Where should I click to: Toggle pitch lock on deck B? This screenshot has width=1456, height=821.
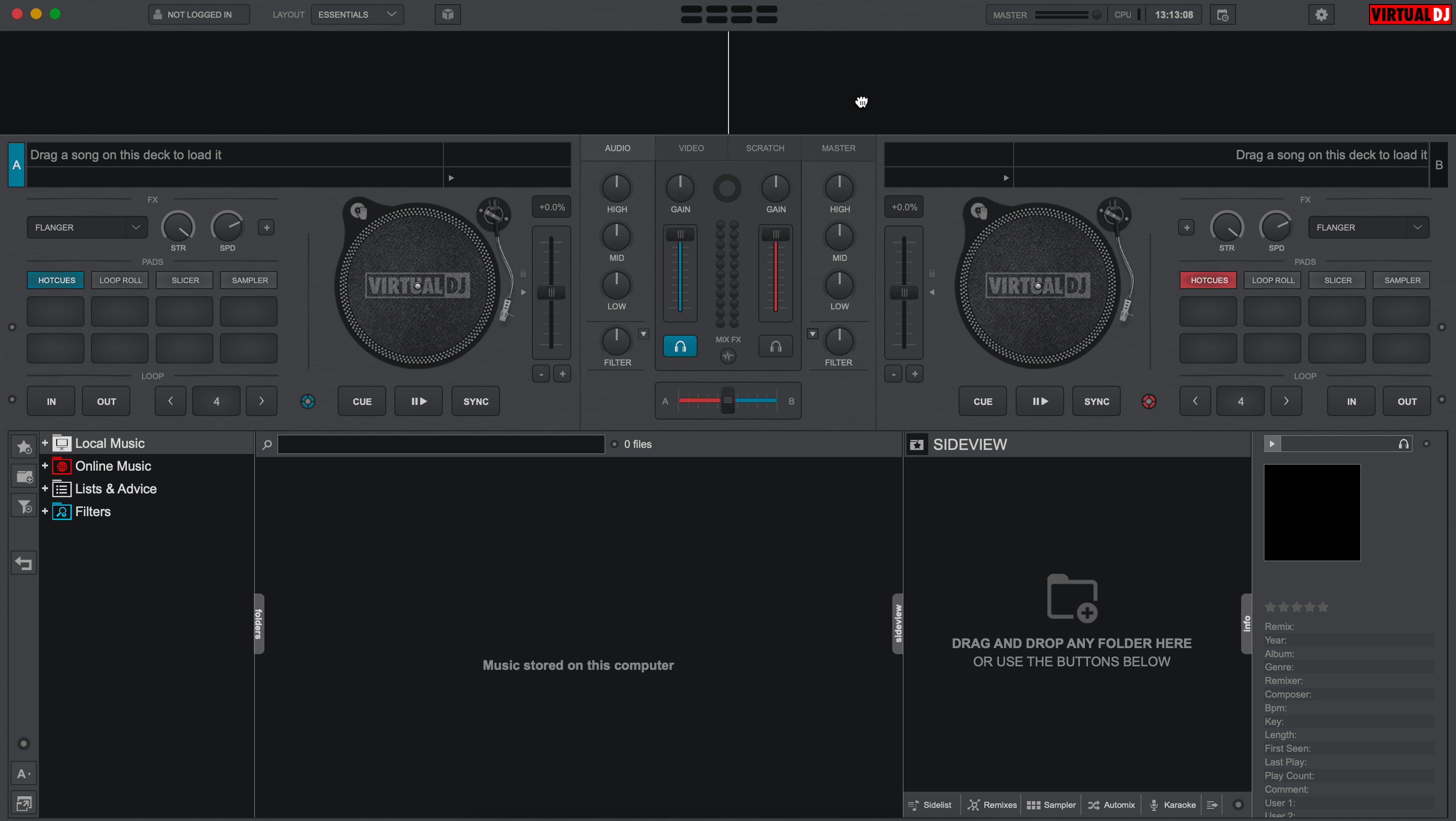[x=932, y=273]
